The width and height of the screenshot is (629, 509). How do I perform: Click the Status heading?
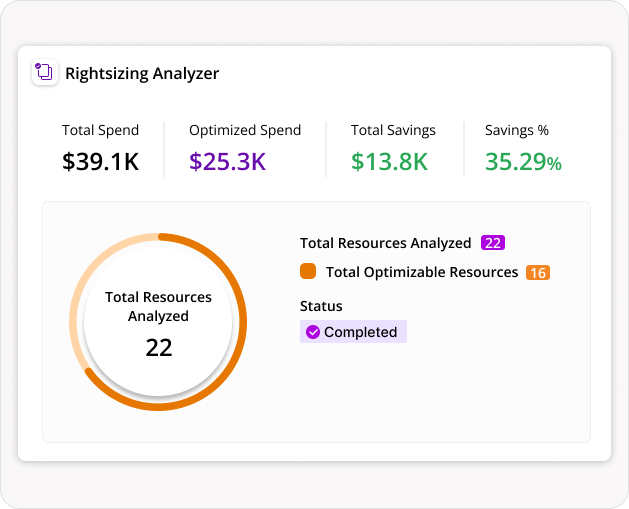pyautogui.click(x=321, y=306)
